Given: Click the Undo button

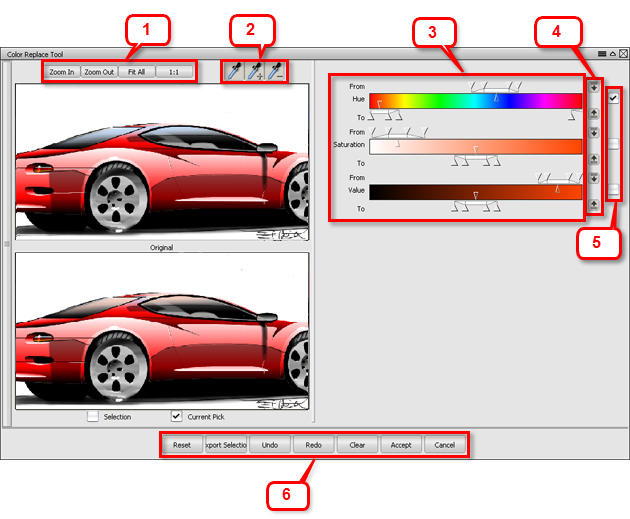Looking at the screenshot, I should pyautogui.click(x=270, y=445).
